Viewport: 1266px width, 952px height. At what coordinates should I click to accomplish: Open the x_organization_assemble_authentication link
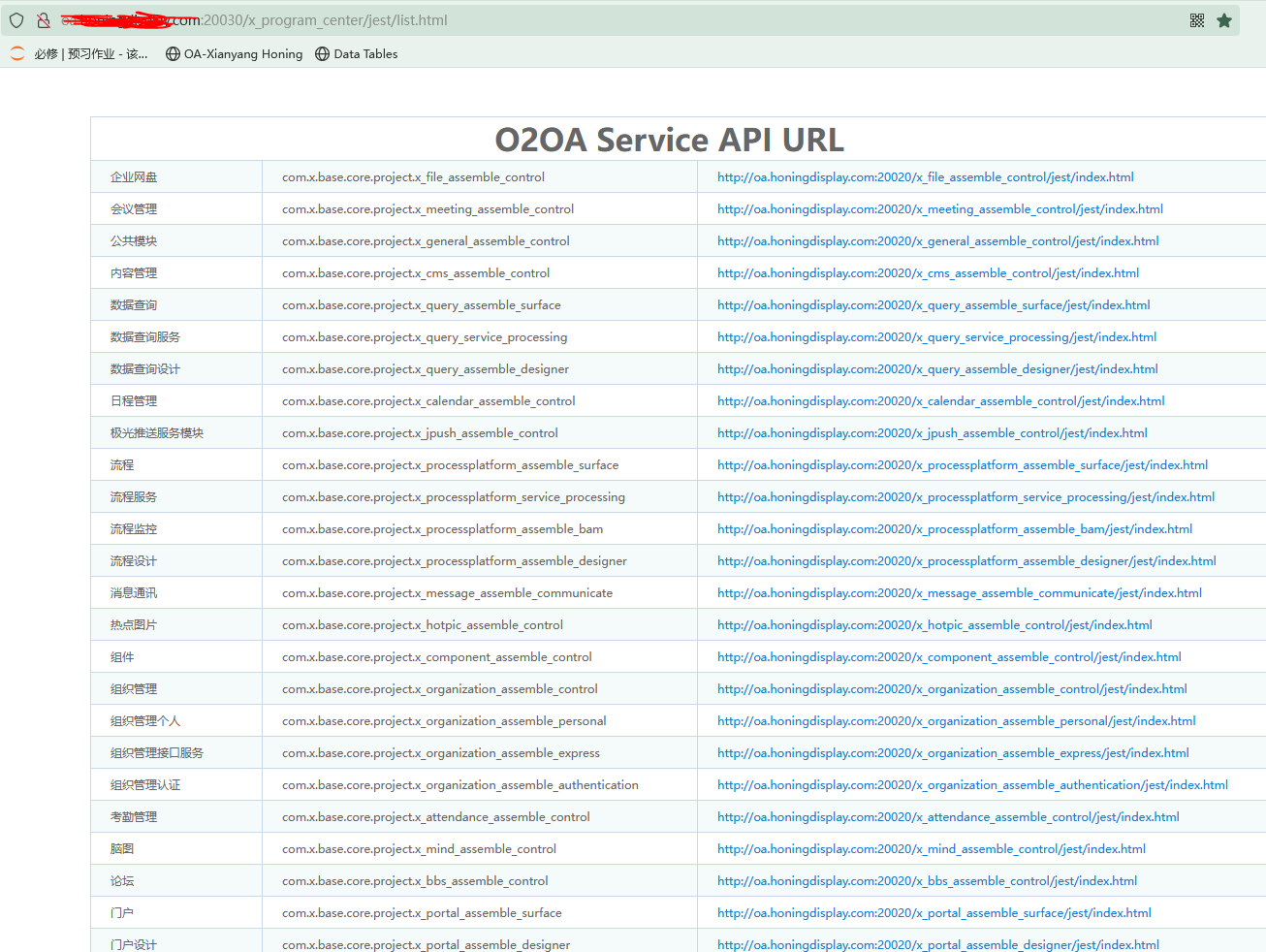coord(972,785)
